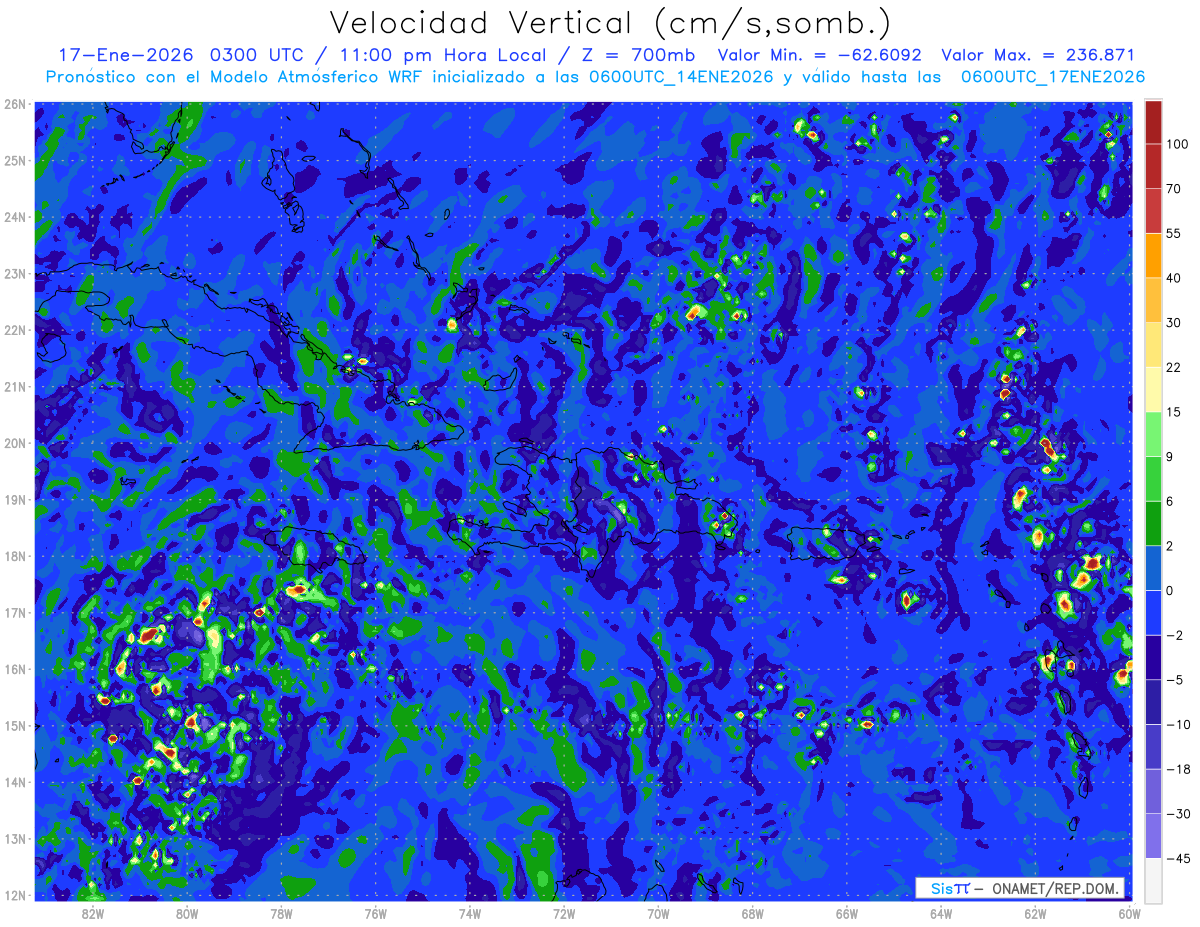Click the "60W" longitude label
The width and height of the screenshot is (1200, 927).
click(1130, 913)
